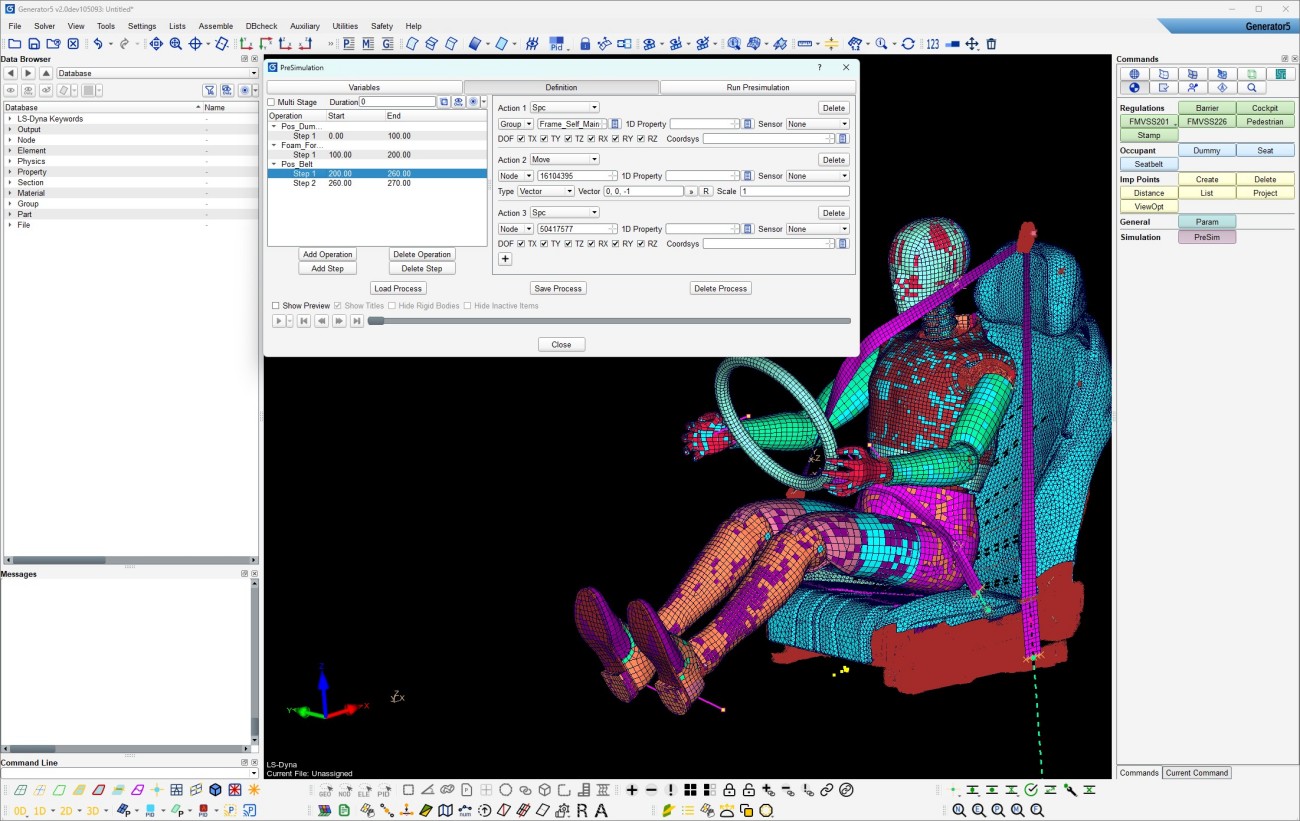1300x821 pixels.
Task: Click the Data Browser up arrow icon
Action: click(x=46, y=73)
